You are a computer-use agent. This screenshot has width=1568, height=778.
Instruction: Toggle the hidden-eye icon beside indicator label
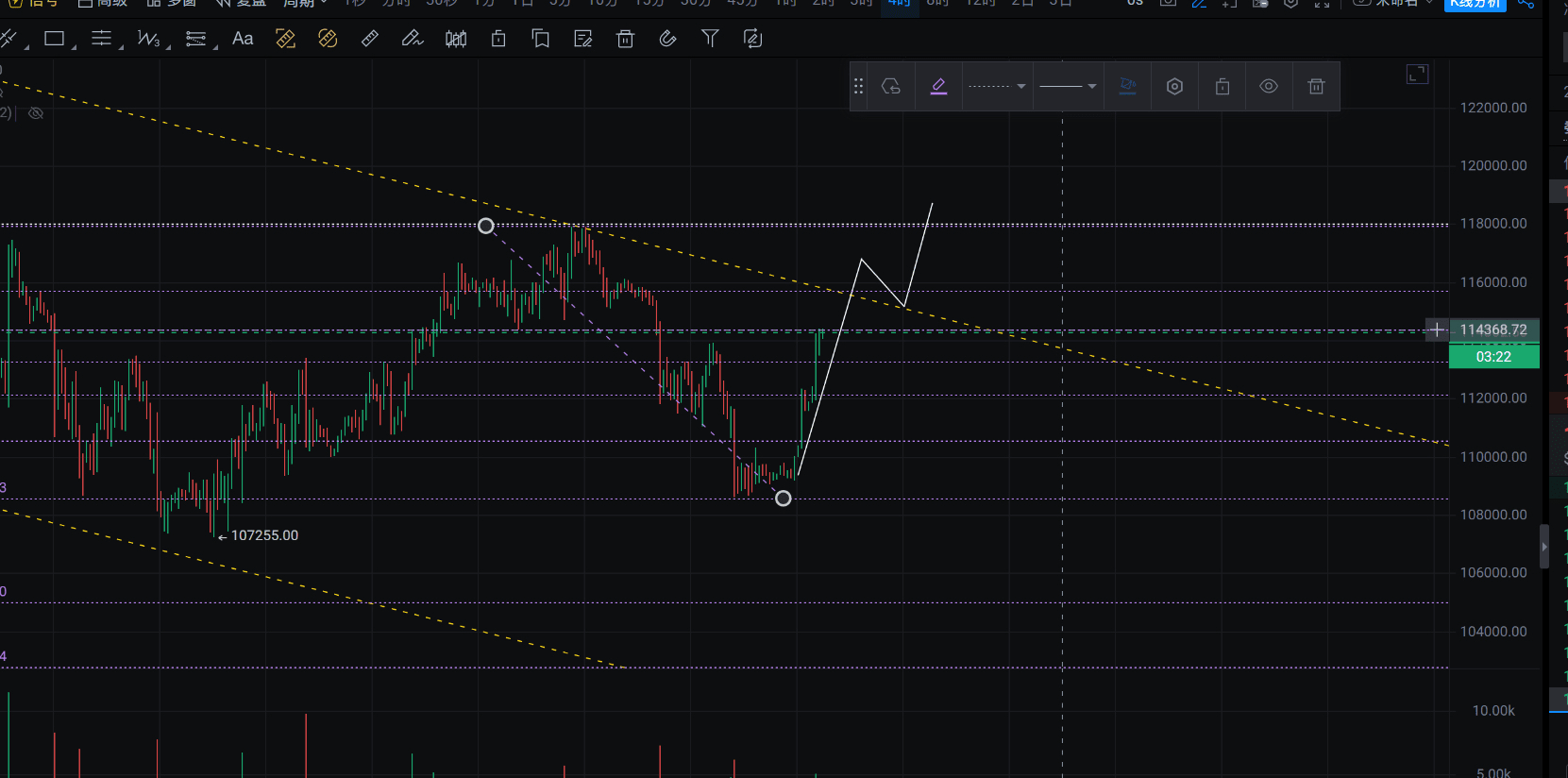[x=36, y=113]
